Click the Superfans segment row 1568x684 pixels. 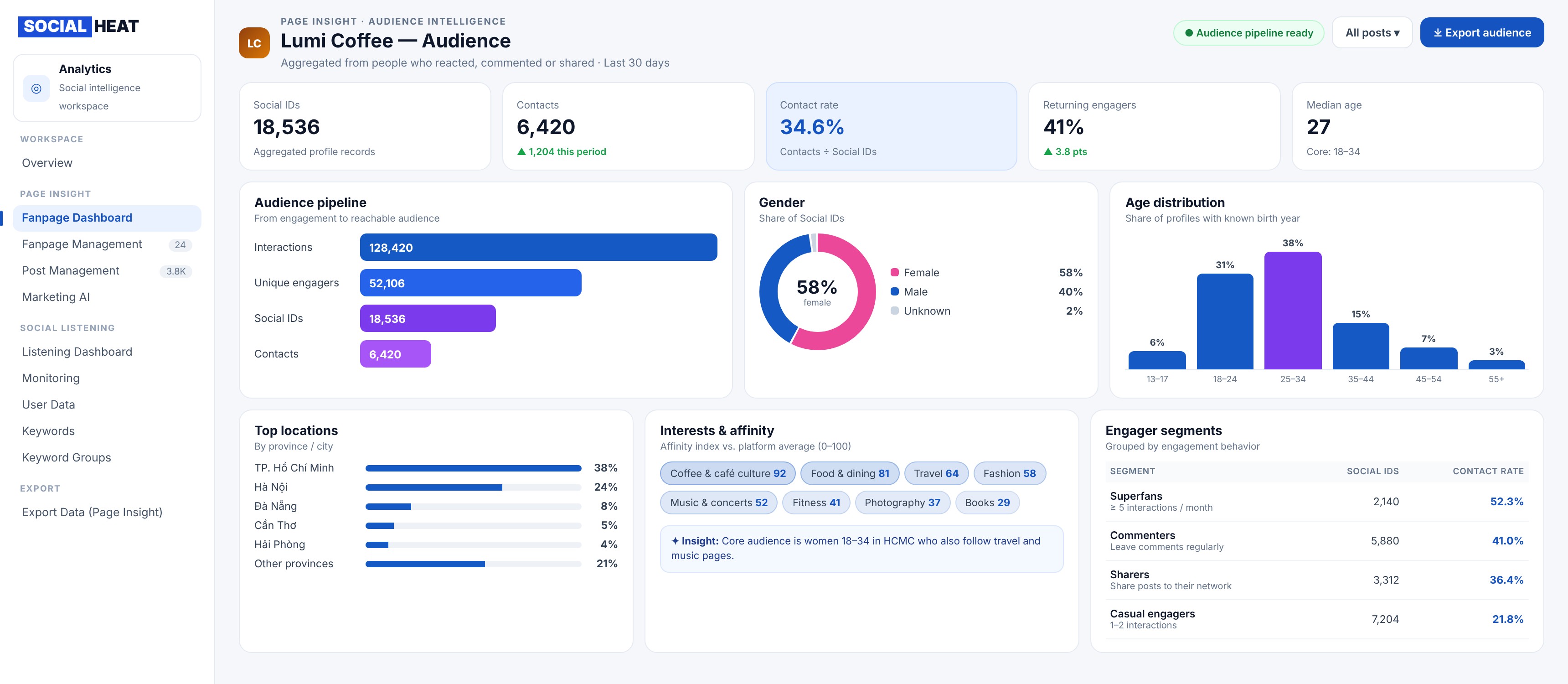(1316, 502)
